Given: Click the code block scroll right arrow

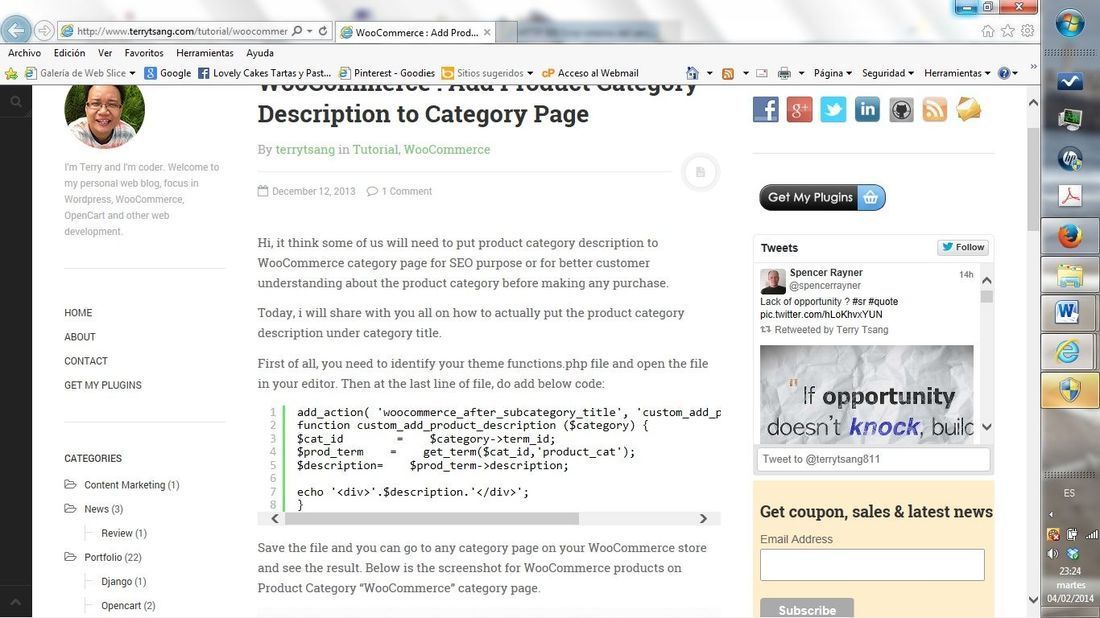Looking at the screenshot, I should [703, 518].
